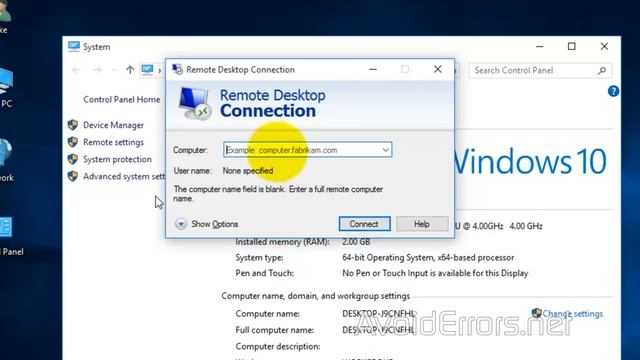
Task: Go to Control Panel Home
Action: coord(122,100)
